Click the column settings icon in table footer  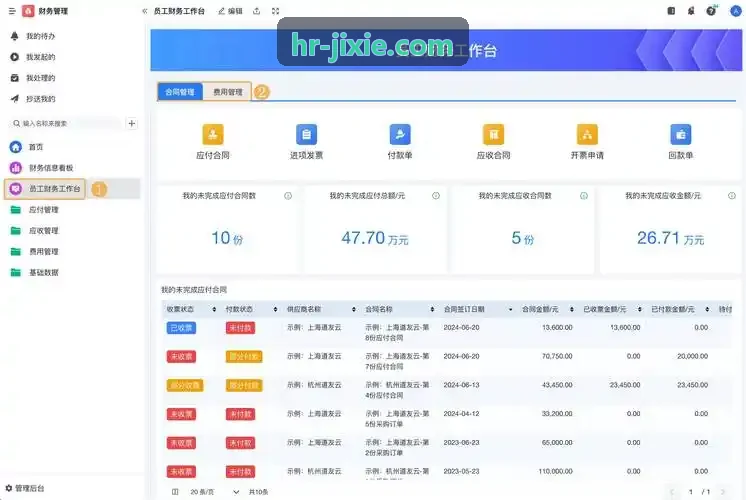click(x=175, y=492)
